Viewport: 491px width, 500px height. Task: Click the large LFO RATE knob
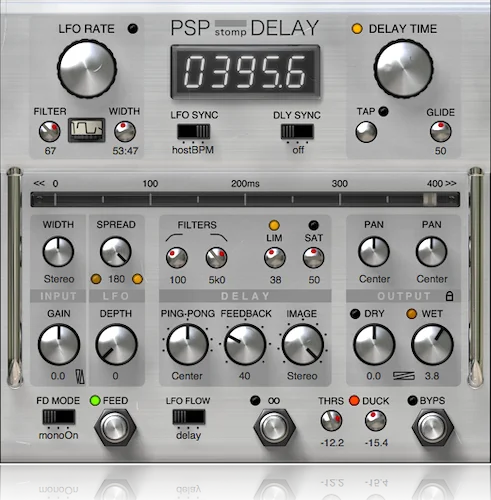(87, 69)
